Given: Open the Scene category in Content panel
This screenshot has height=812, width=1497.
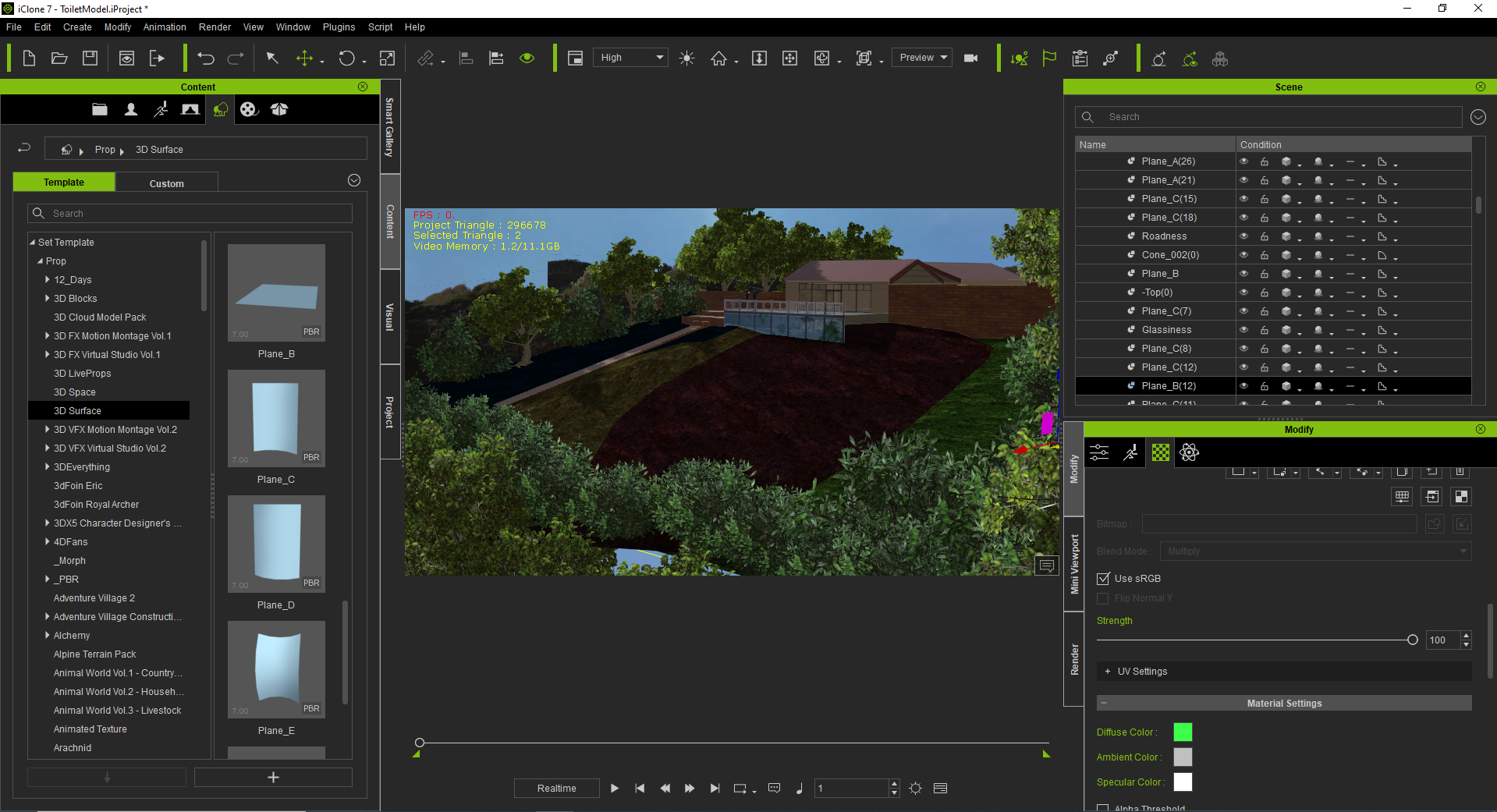Looking at the screenshot, I should 190,110.
